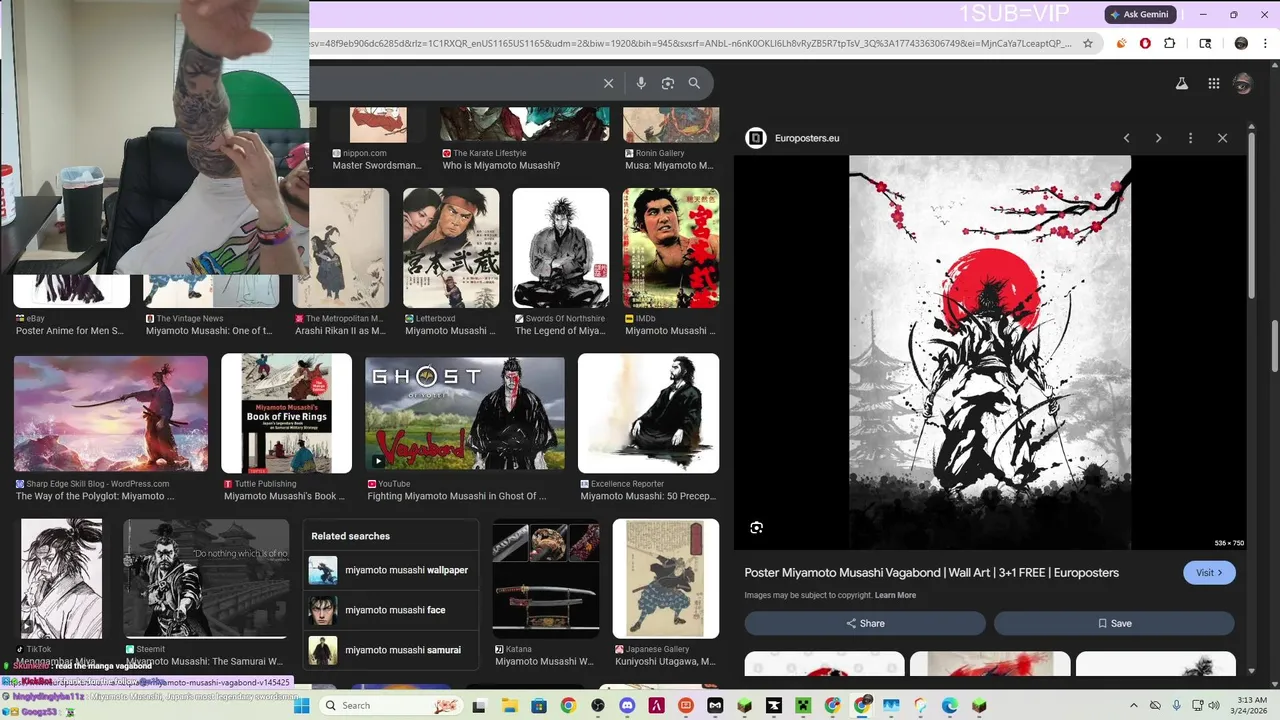The image size is (1280, 720).
Task: Select related search miyamoto musashi wallpaper
Action: [x=390, y=570]
